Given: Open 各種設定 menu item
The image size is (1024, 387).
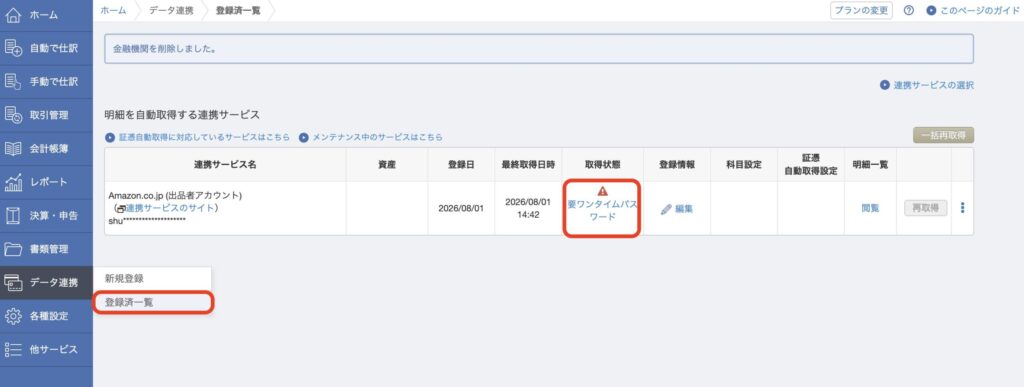Looking at the screenshot, I should pyautogui.click(x=46, y=316).
